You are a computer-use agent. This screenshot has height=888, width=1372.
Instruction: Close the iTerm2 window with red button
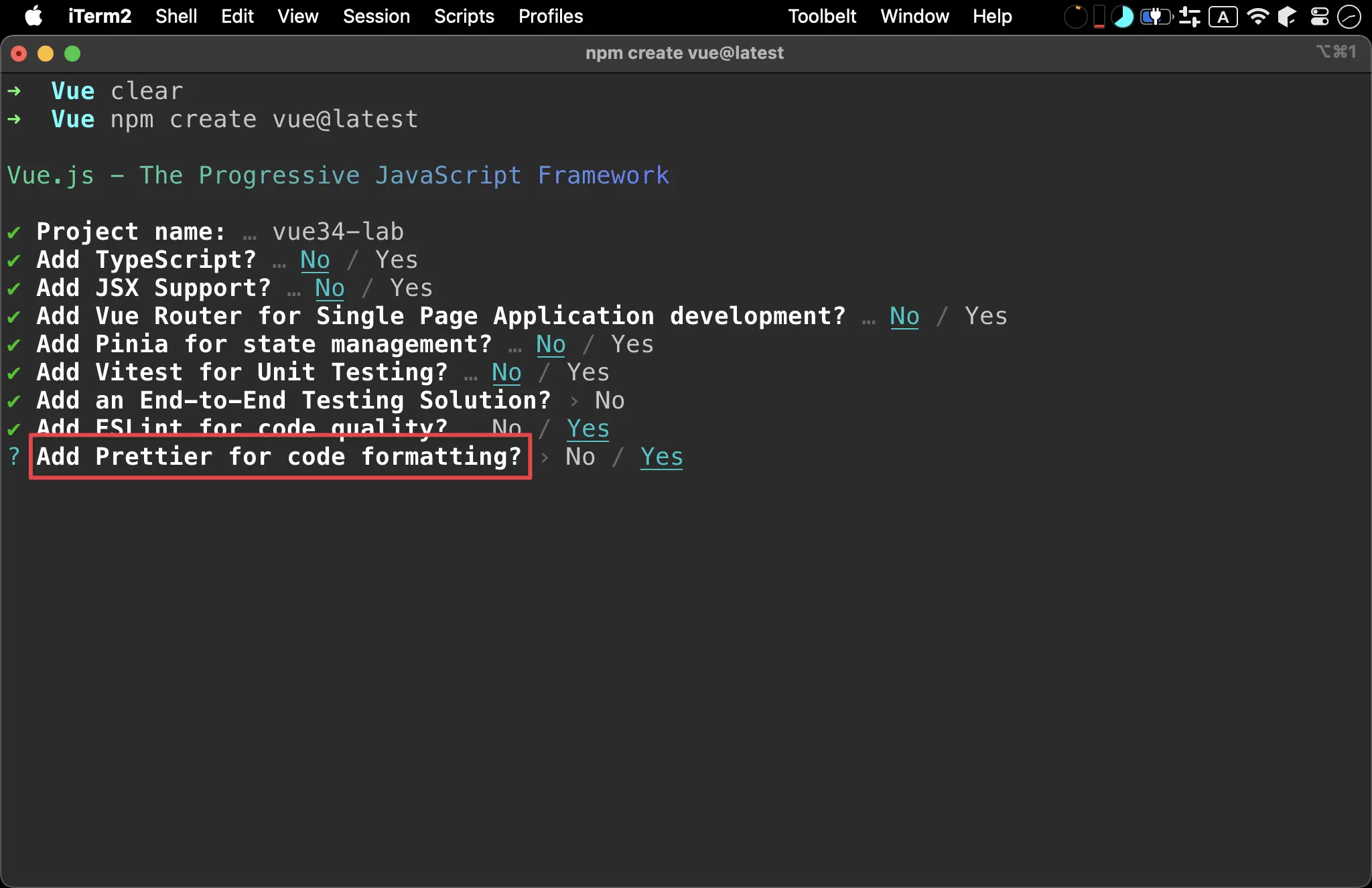[19, 54]
